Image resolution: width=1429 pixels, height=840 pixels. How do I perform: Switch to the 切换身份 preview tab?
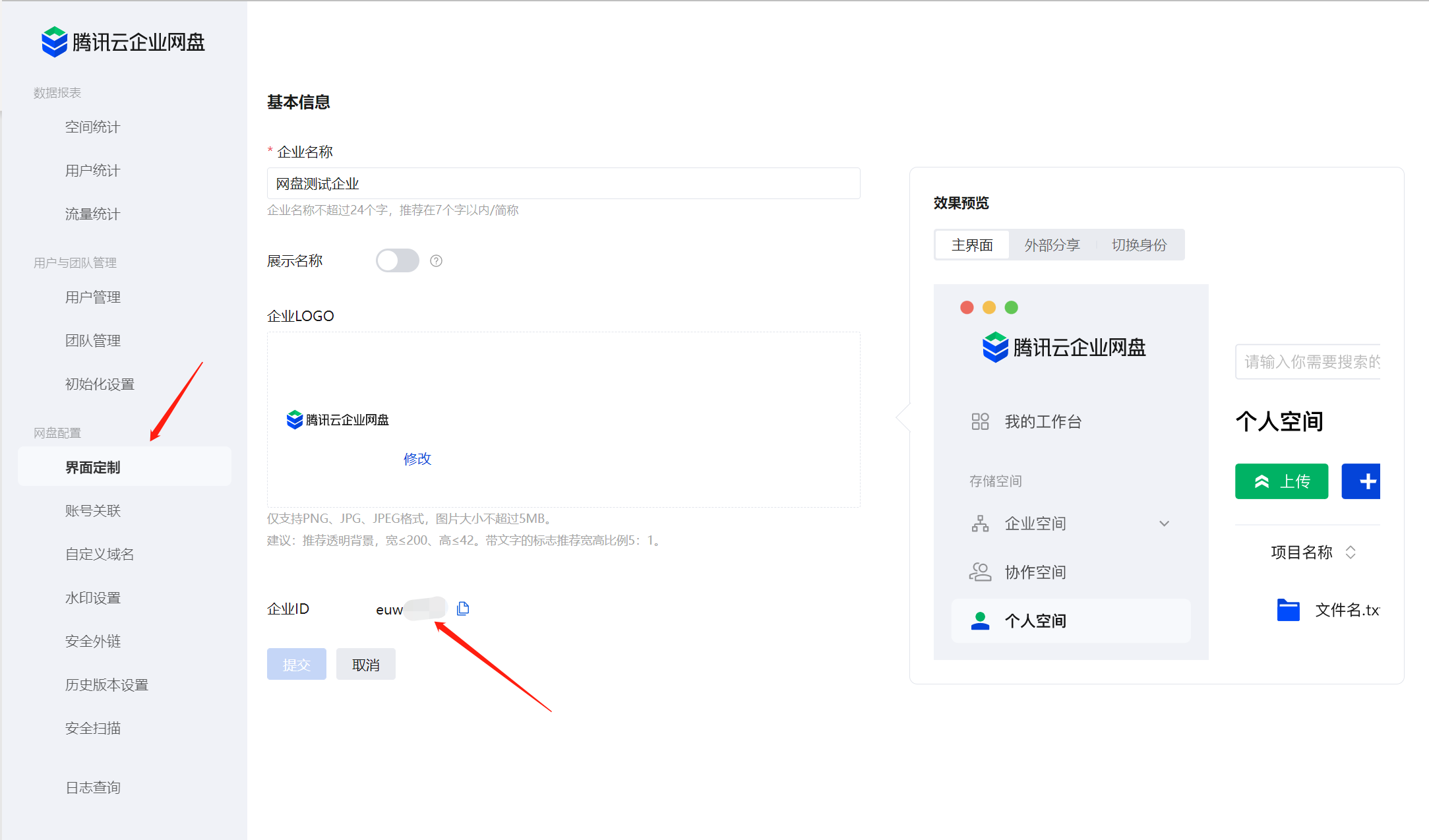[x=1139, y=245]
